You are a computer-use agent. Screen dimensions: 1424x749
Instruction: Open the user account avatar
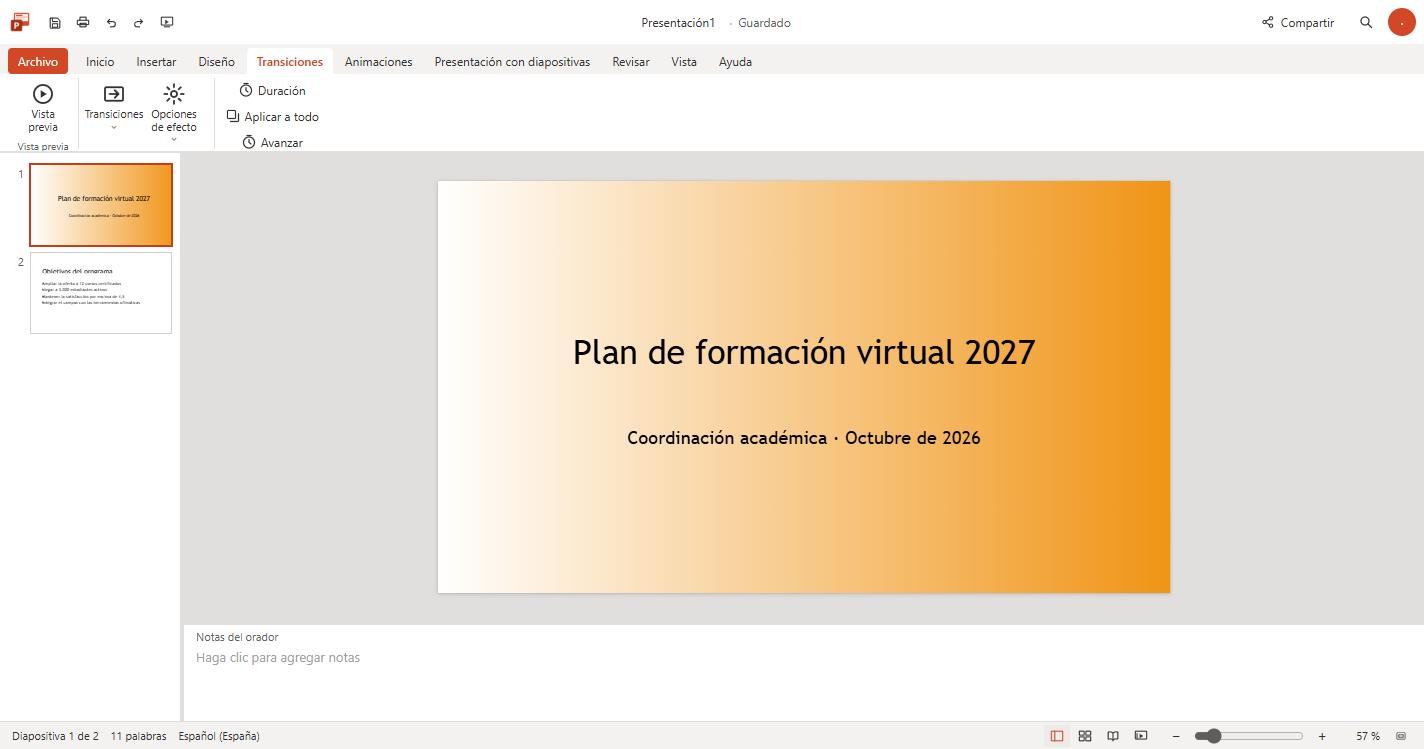(1402, 22)
